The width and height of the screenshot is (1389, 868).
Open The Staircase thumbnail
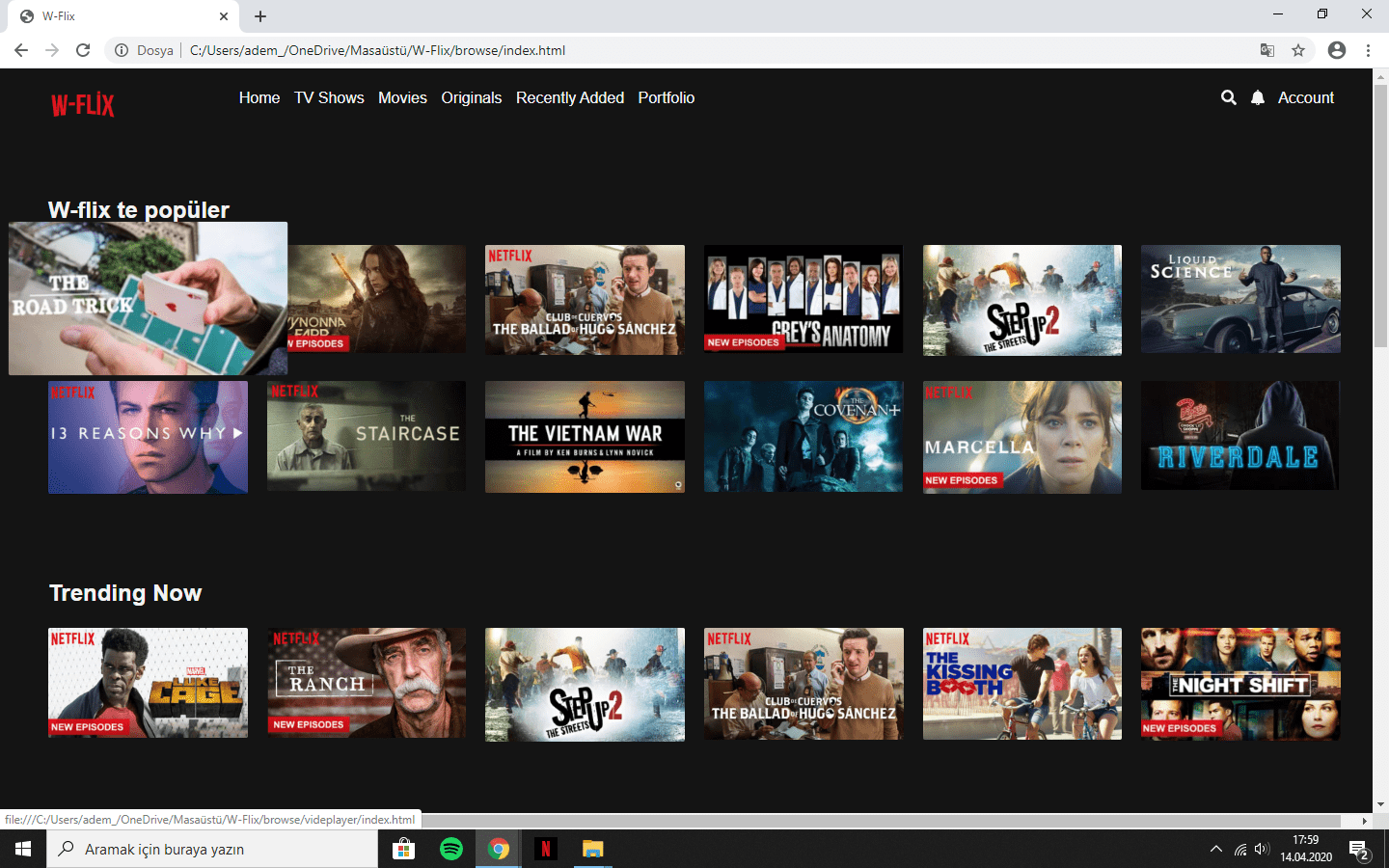click(x=367, y=436)
